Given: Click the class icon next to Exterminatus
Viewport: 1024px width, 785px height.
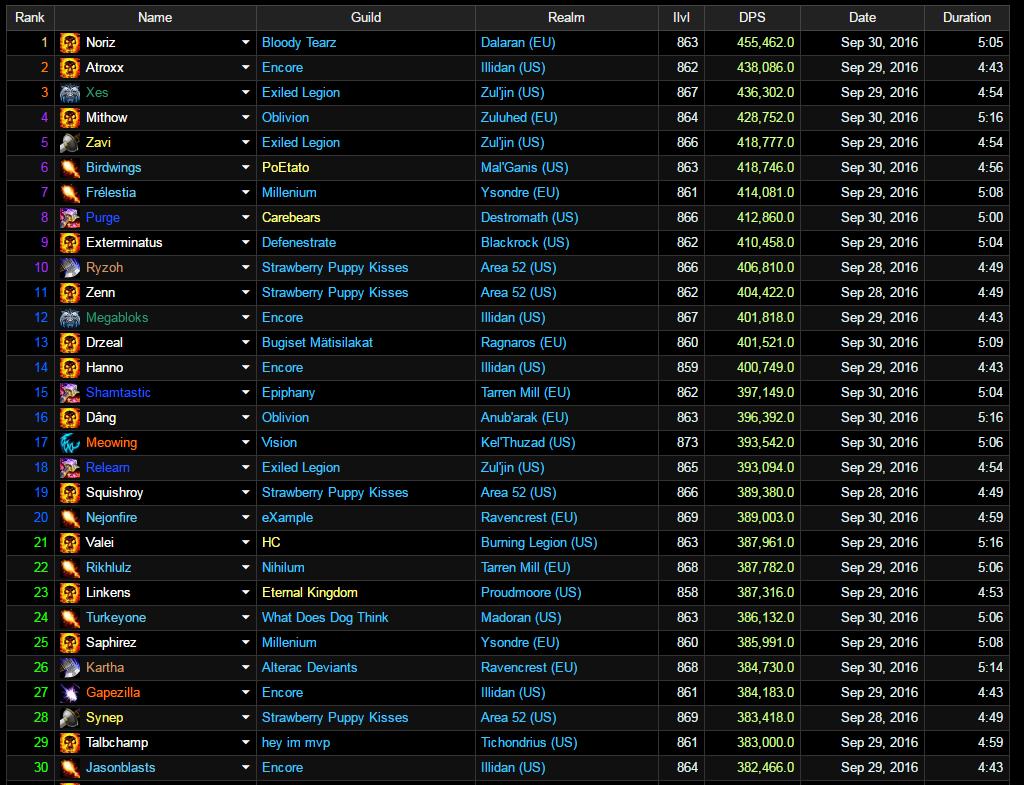Looking at the screenshot, I should click(x=70, y=243).
